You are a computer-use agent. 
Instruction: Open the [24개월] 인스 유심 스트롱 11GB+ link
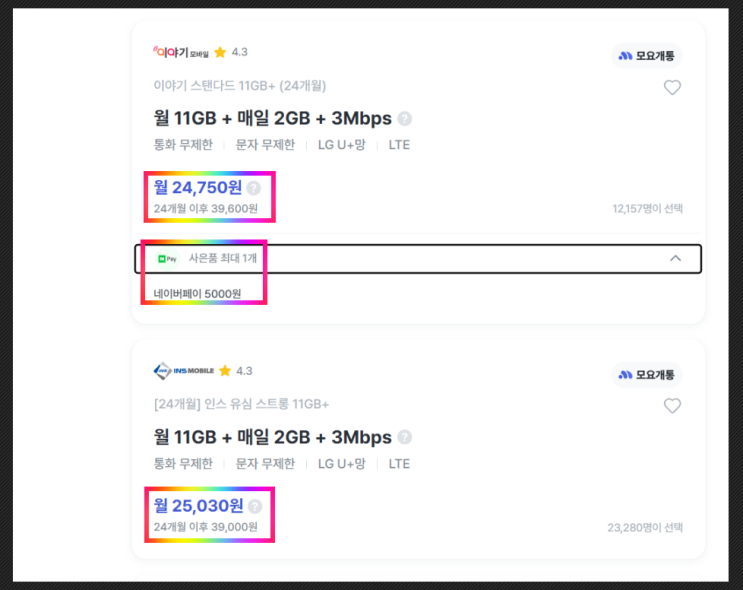click(242, 404)
